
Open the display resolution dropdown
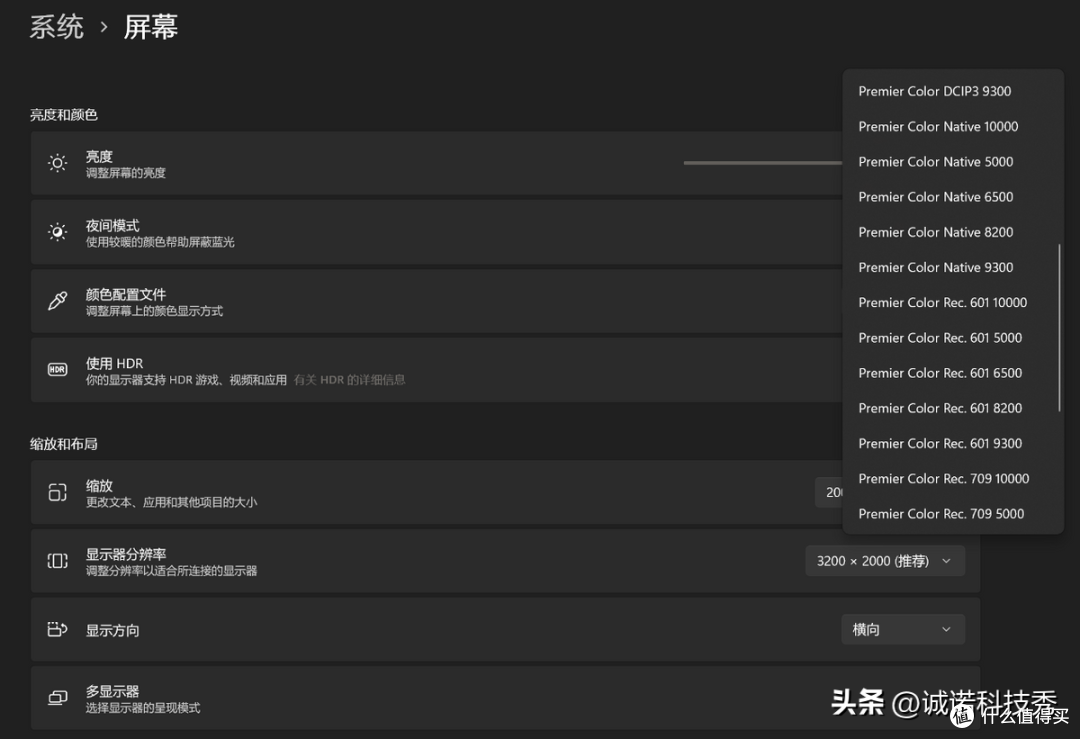pyautogui.click(x=884, y=560)
